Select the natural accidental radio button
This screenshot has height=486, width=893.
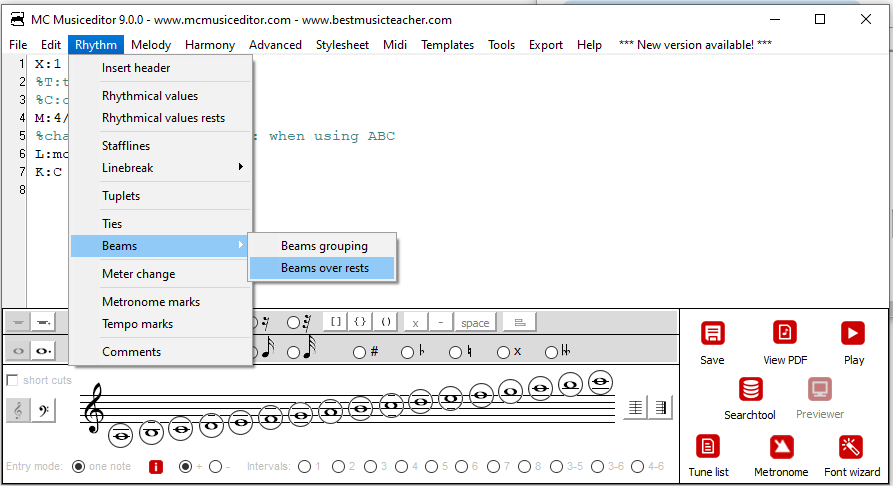click(456, 352)
